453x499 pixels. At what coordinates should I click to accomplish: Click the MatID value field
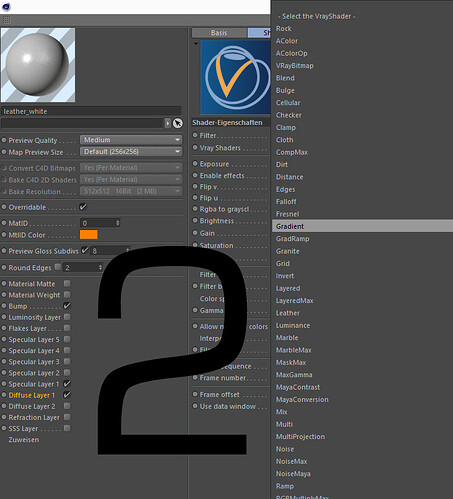tap(98, 223)
